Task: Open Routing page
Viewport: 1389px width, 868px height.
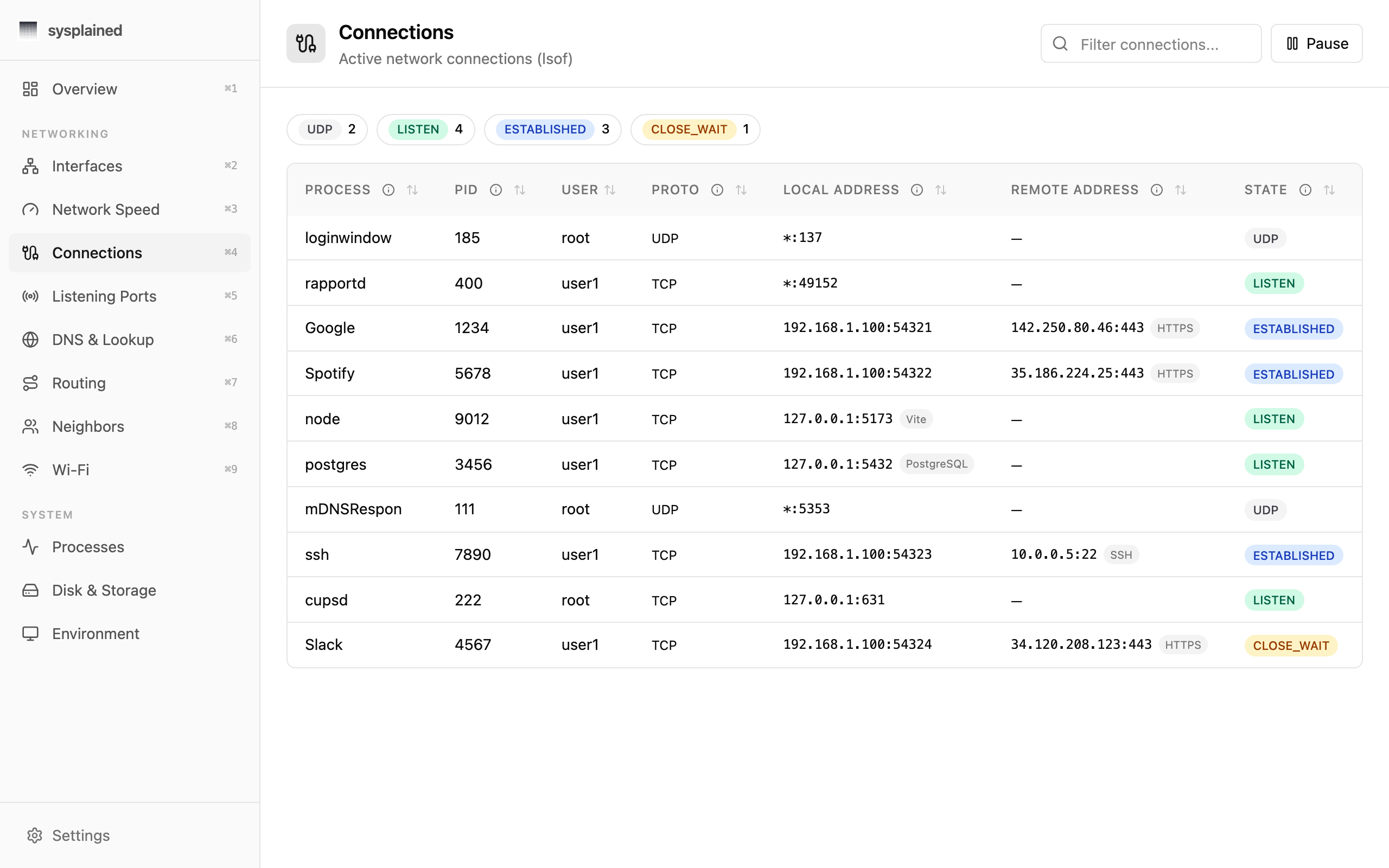Action: (130, 383)
